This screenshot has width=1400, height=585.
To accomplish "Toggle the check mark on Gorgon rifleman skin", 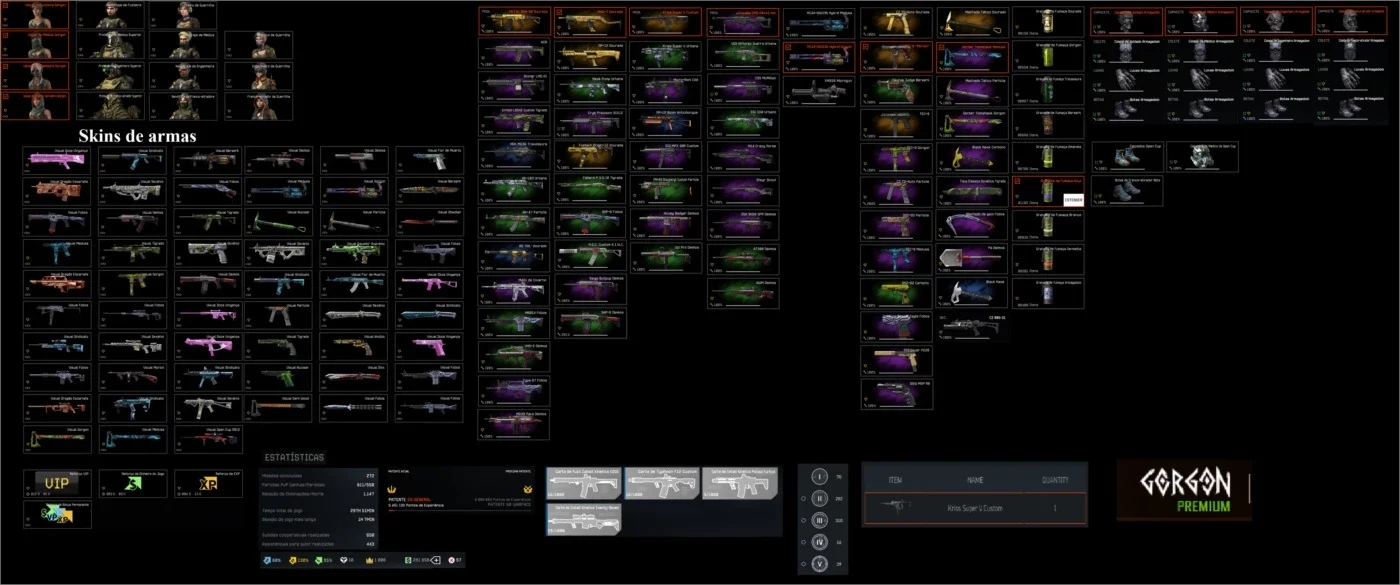I will click(x=5, y=5).
